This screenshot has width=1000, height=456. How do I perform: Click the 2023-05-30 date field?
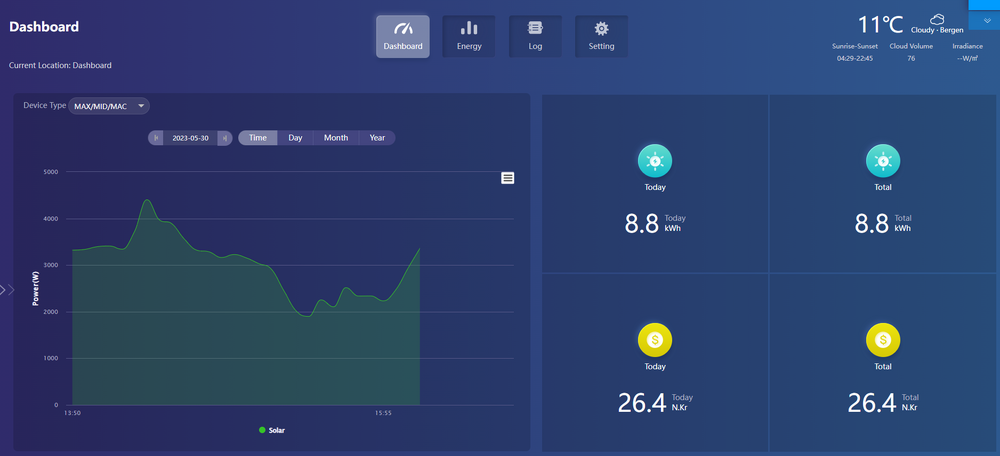[x=190, y=138]
